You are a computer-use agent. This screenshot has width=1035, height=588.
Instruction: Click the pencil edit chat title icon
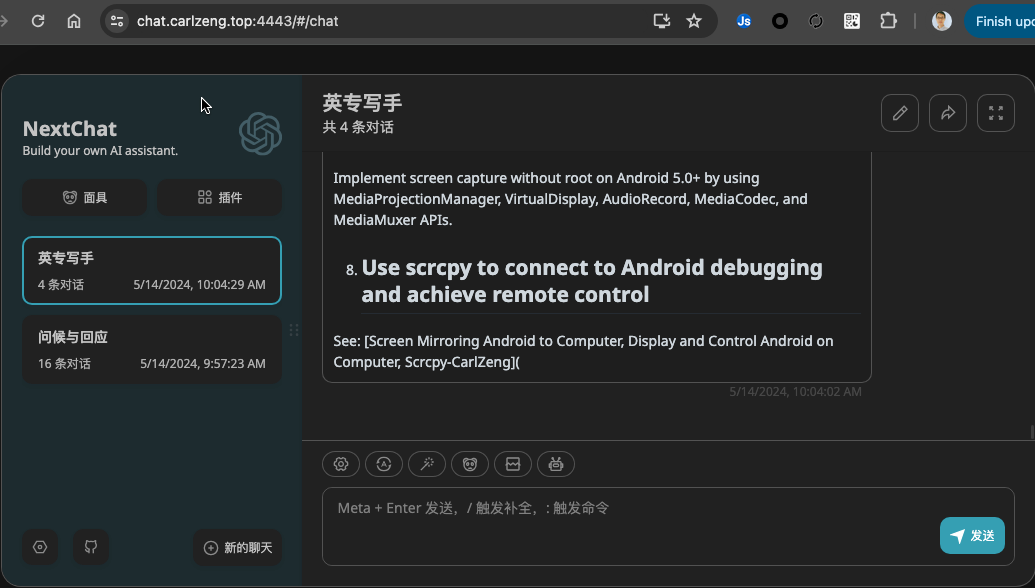click(x=899, y=113)
